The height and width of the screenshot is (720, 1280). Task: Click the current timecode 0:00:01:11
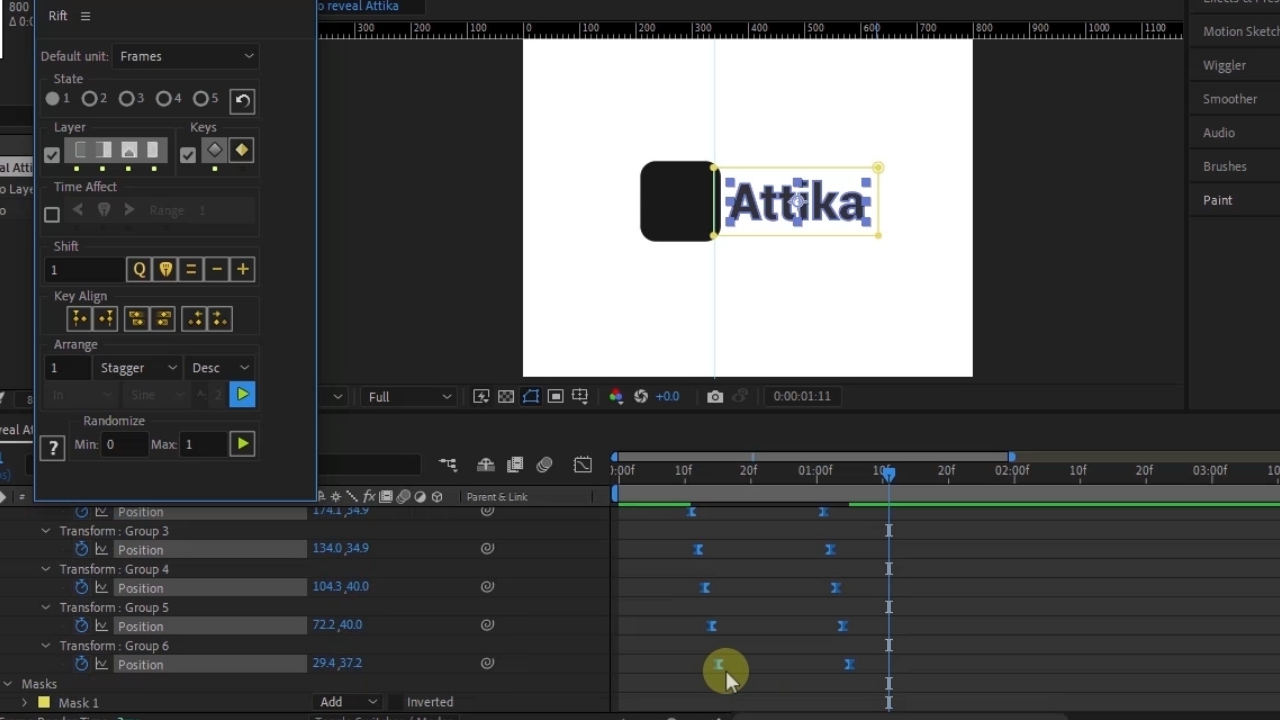tap(802, 396)
